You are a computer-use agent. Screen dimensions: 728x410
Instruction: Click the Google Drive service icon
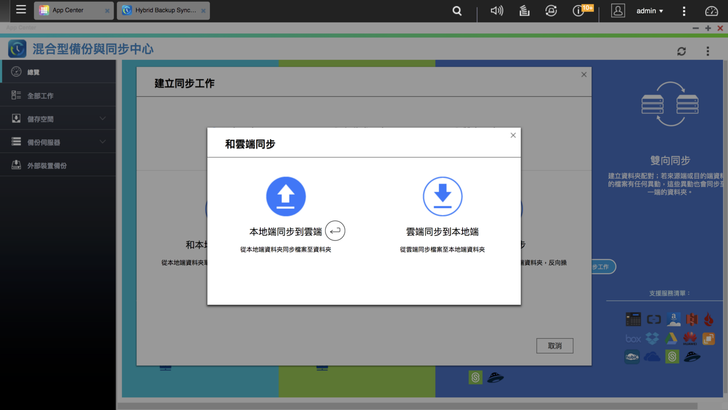671,339
